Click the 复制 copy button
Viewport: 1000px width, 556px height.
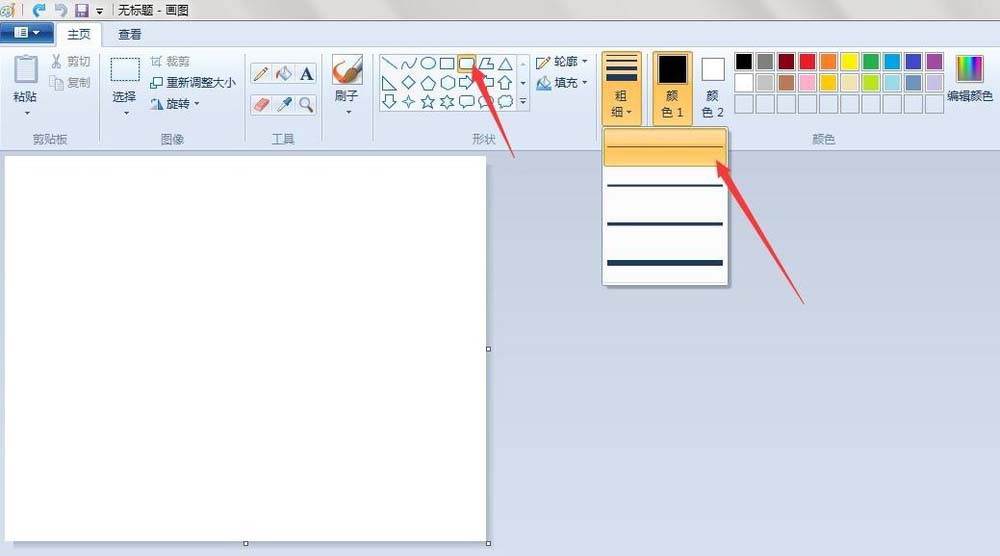[x=71, y=82]
